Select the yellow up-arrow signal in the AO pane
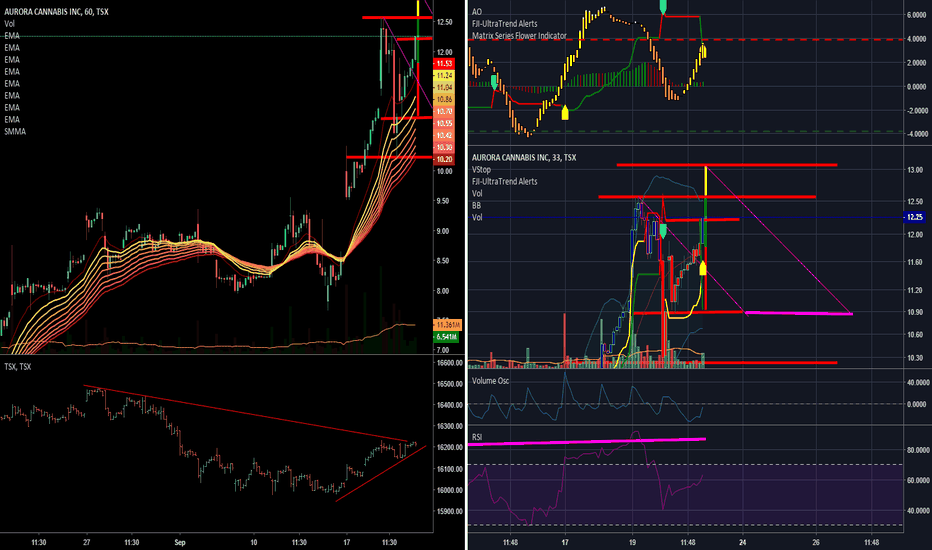The width and height of the screenshot is (932, 550). [565, 112]
